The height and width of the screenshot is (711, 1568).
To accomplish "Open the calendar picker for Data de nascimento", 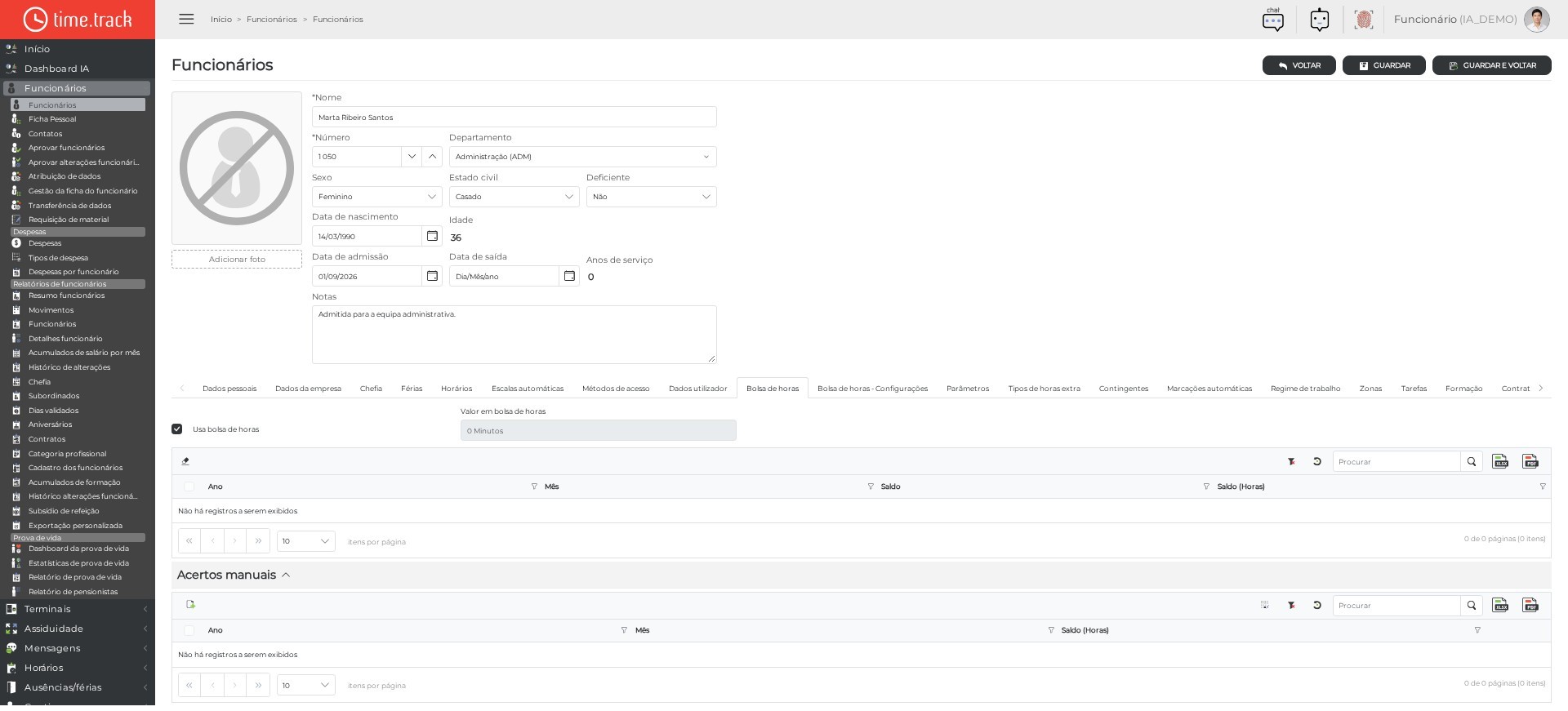I will coord(432,236).
